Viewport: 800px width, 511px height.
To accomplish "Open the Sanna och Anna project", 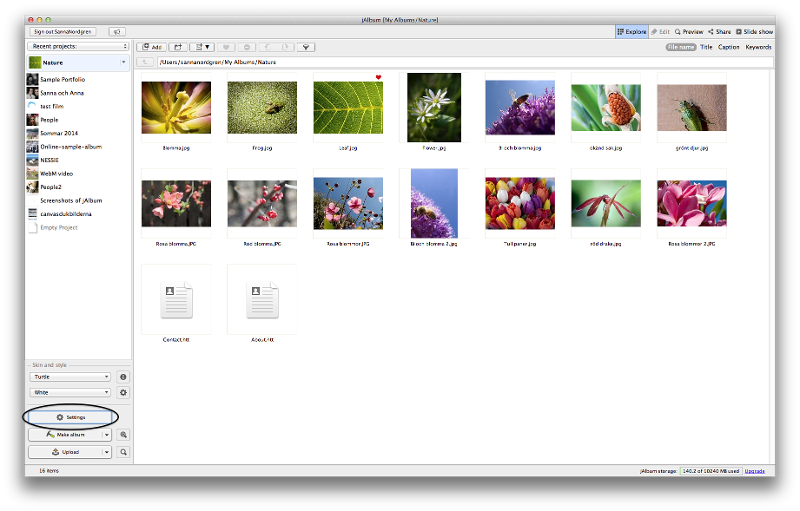I will point(78,93).
